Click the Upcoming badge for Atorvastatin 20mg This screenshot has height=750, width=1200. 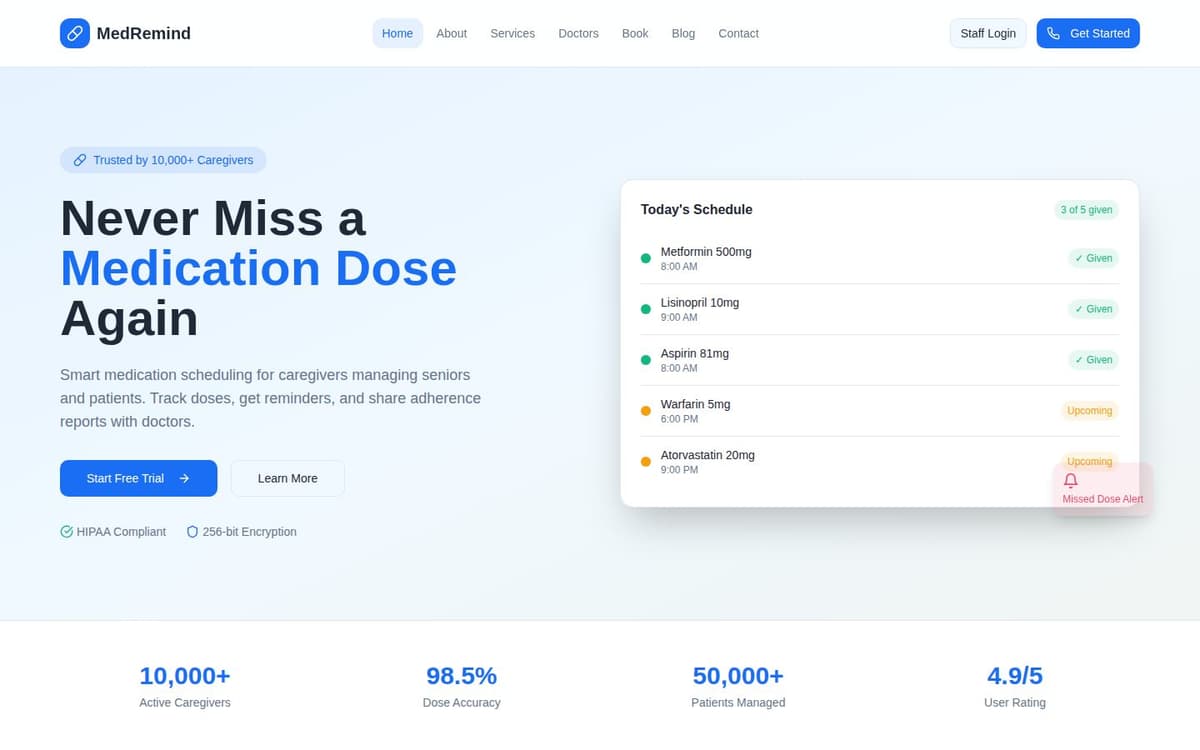click(x=1089, y=461)
